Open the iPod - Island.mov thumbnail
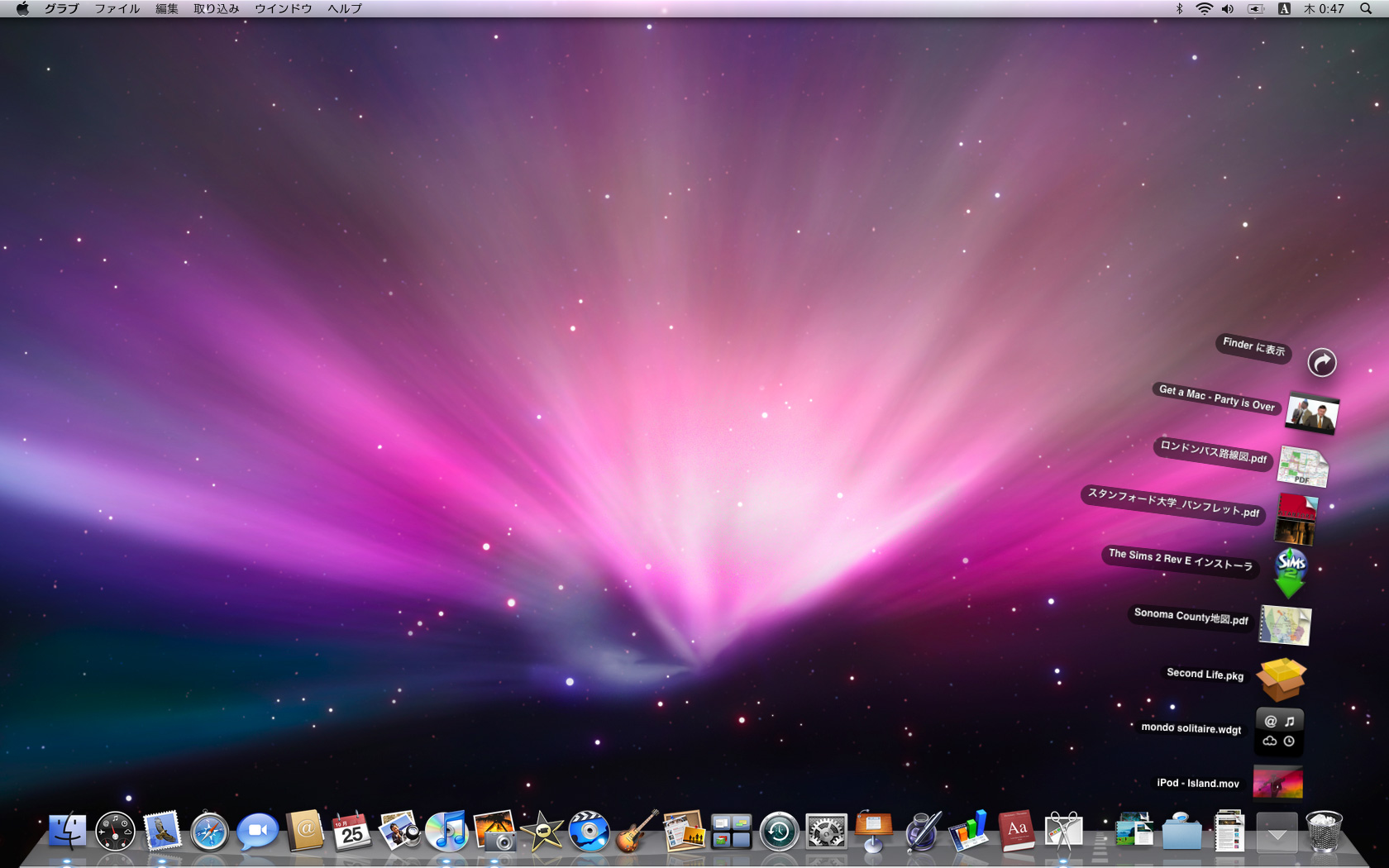This screenshot has height=868, width=1389. pos(1277,782)
